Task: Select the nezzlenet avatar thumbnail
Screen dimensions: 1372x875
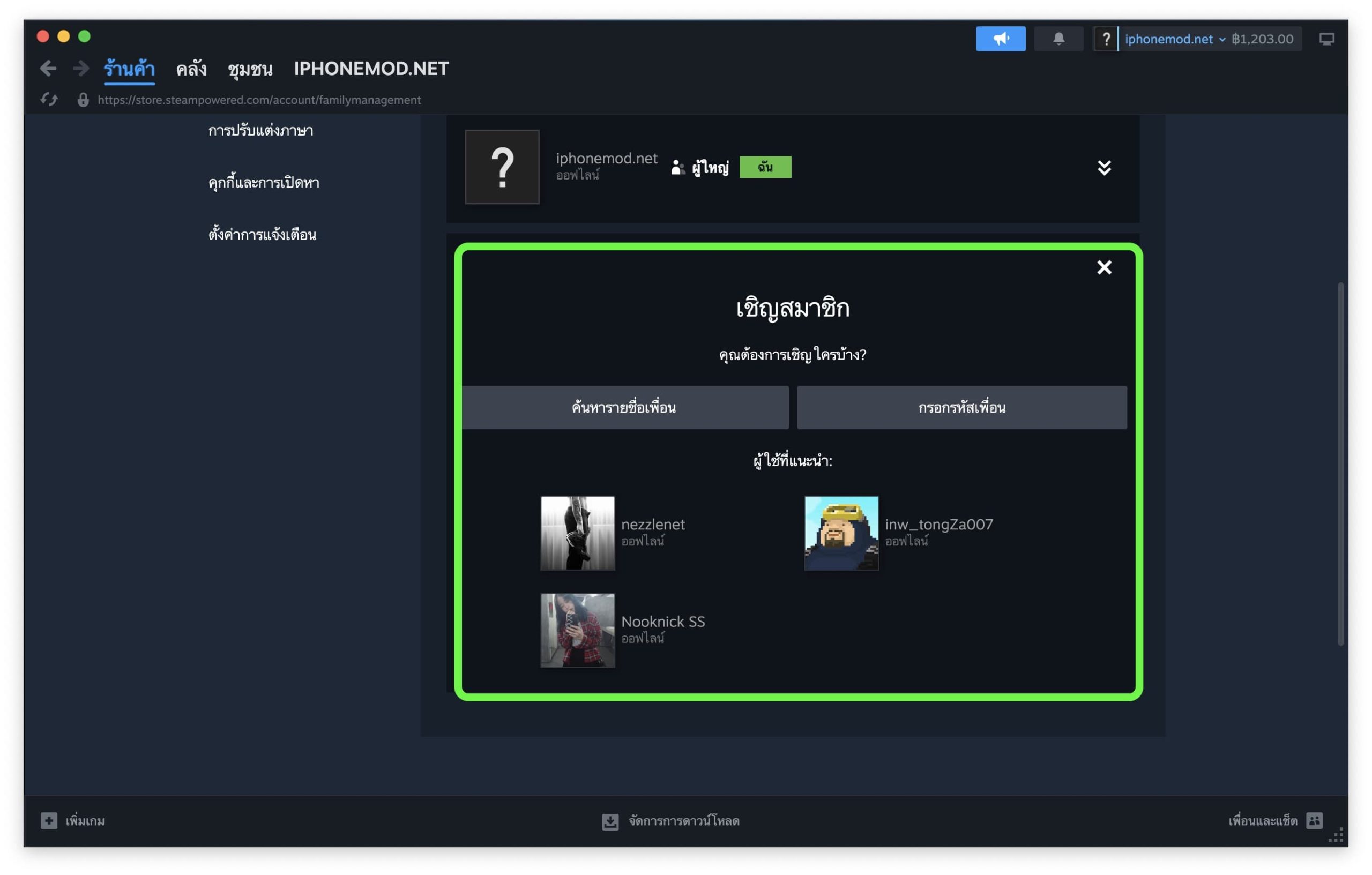Action: tap(577, 533)
